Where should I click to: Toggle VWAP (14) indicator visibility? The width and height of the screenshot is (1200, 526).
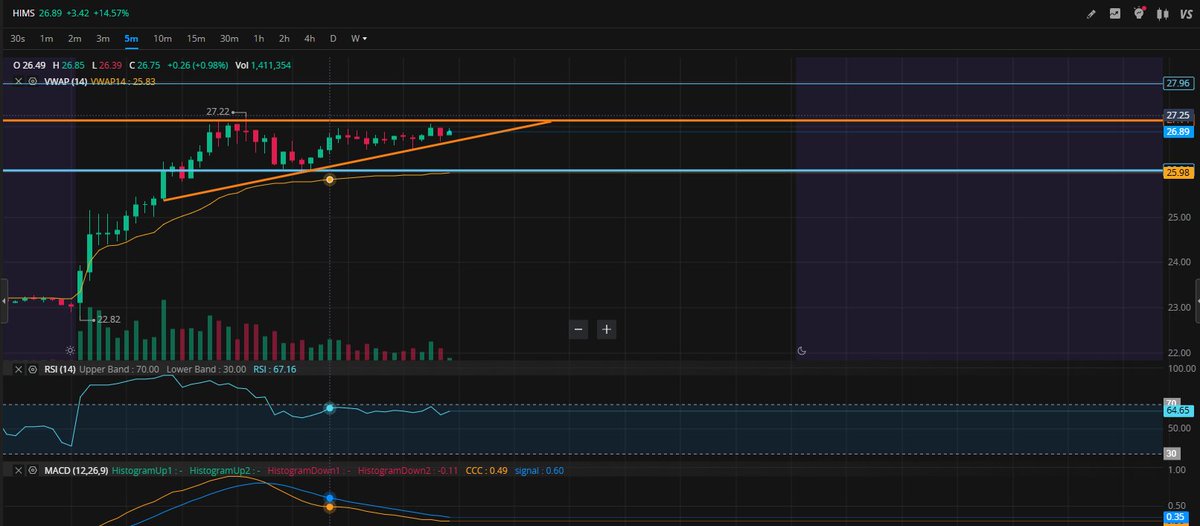point(33,81)
